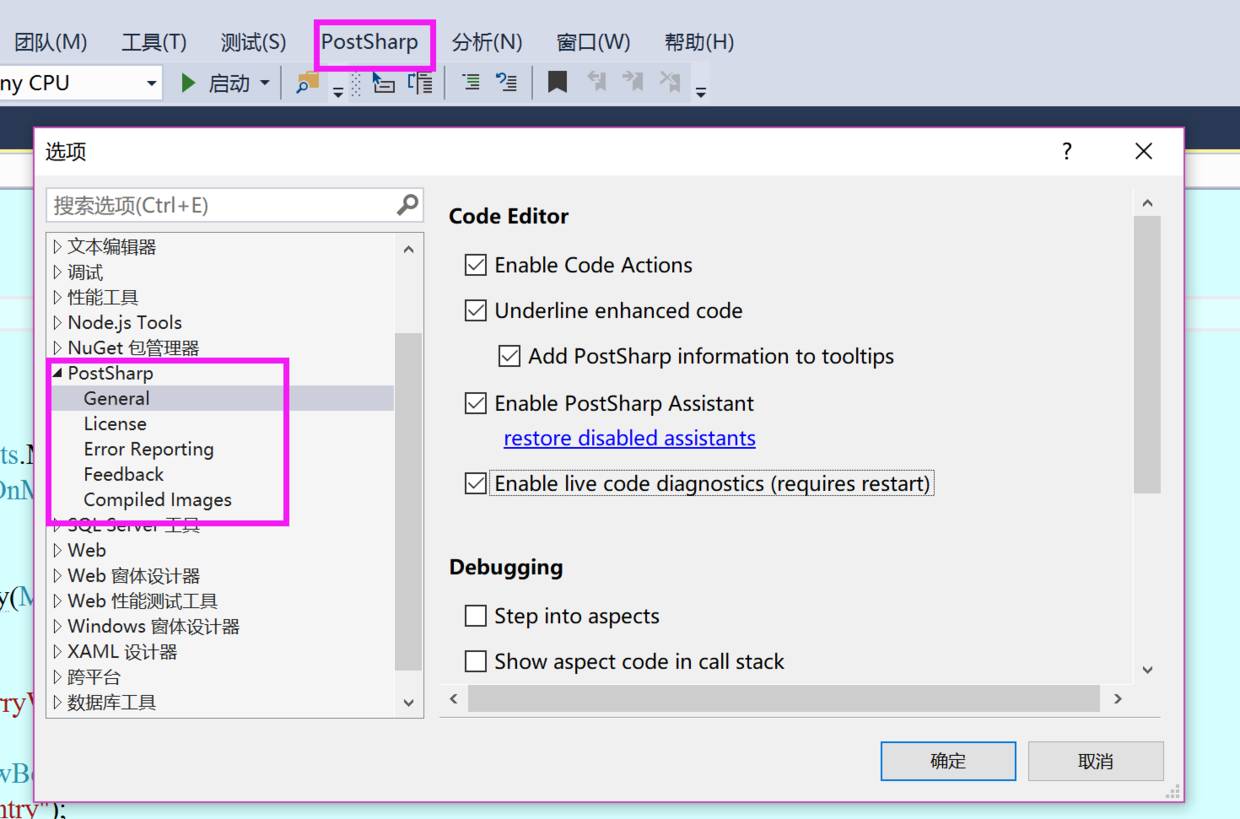Click the search magnifier in options search box
The image size is (1240, 819).
click(x=408, y=204)
